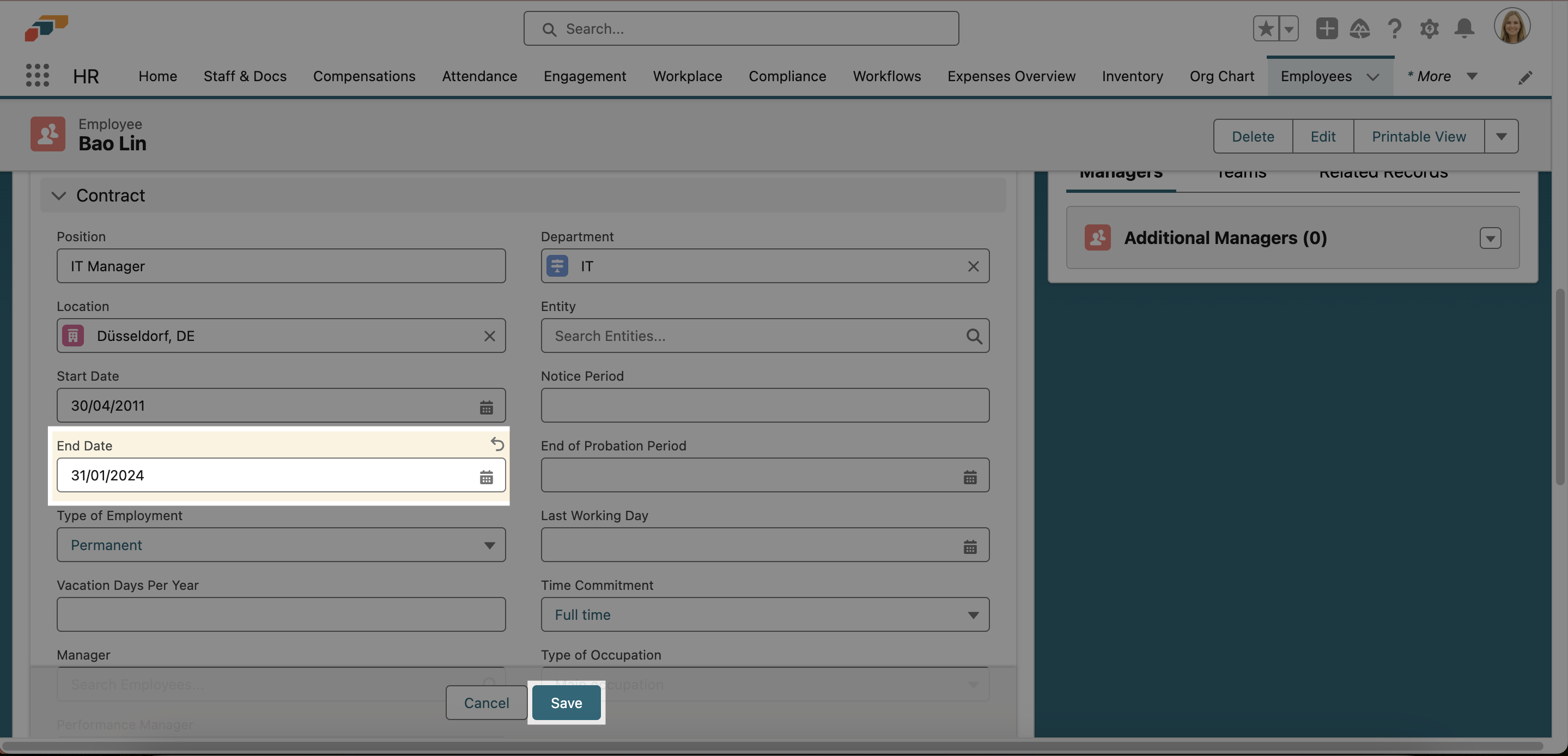The height and width of the screenshot is (756, 1568).
Task: Click the magnifier icon in Entity search field
Action: point(975,336)
